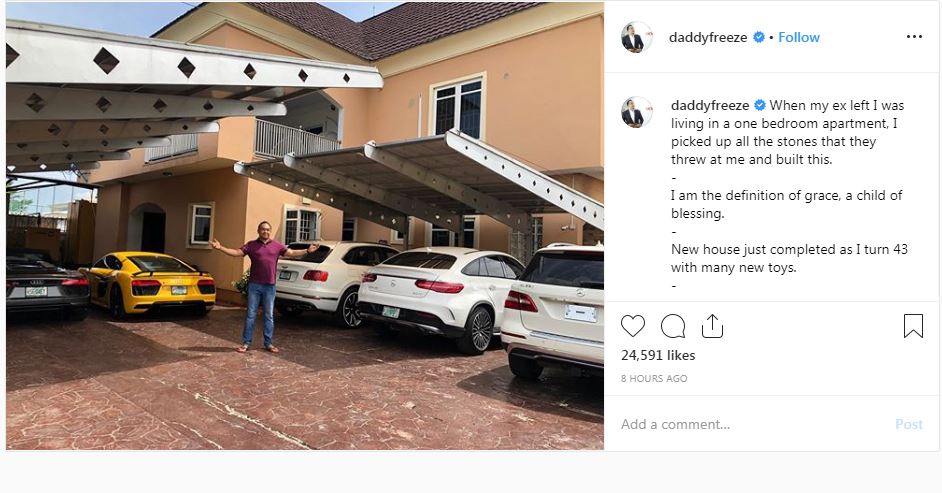Image resolution: width=942 pixels, height=493 pixels.
Task: Click the white Mercedes coupe SUV in the photo
Action: 440,297
